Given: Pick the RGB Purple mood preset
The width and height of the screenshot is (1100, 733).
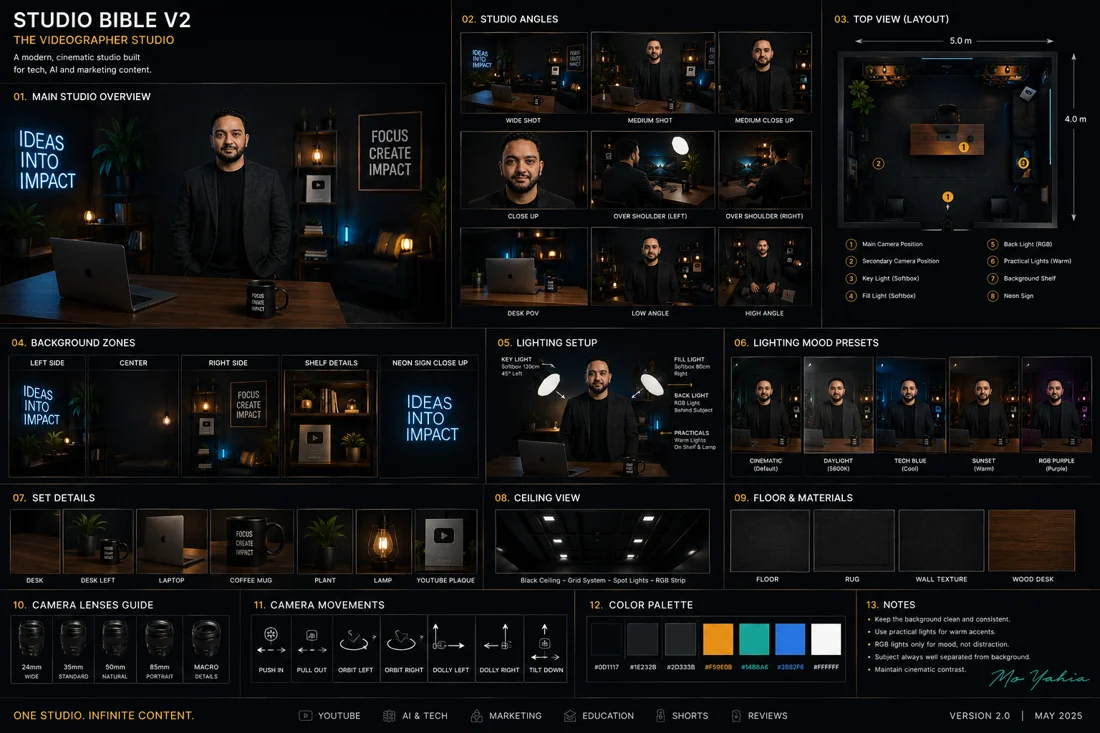Looking at the screenshot, I should 1057,405.
